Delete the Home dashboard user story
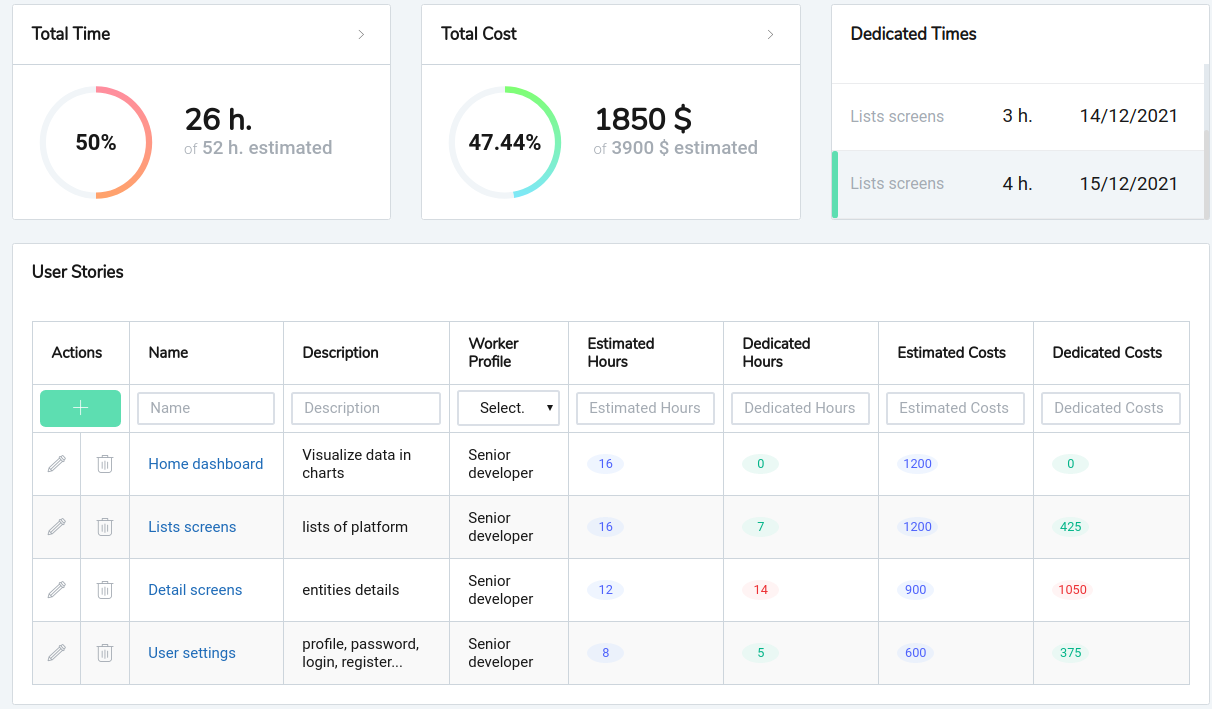Image resolution: width=1212 pixels, height=709 pixels. coord(105,464)
